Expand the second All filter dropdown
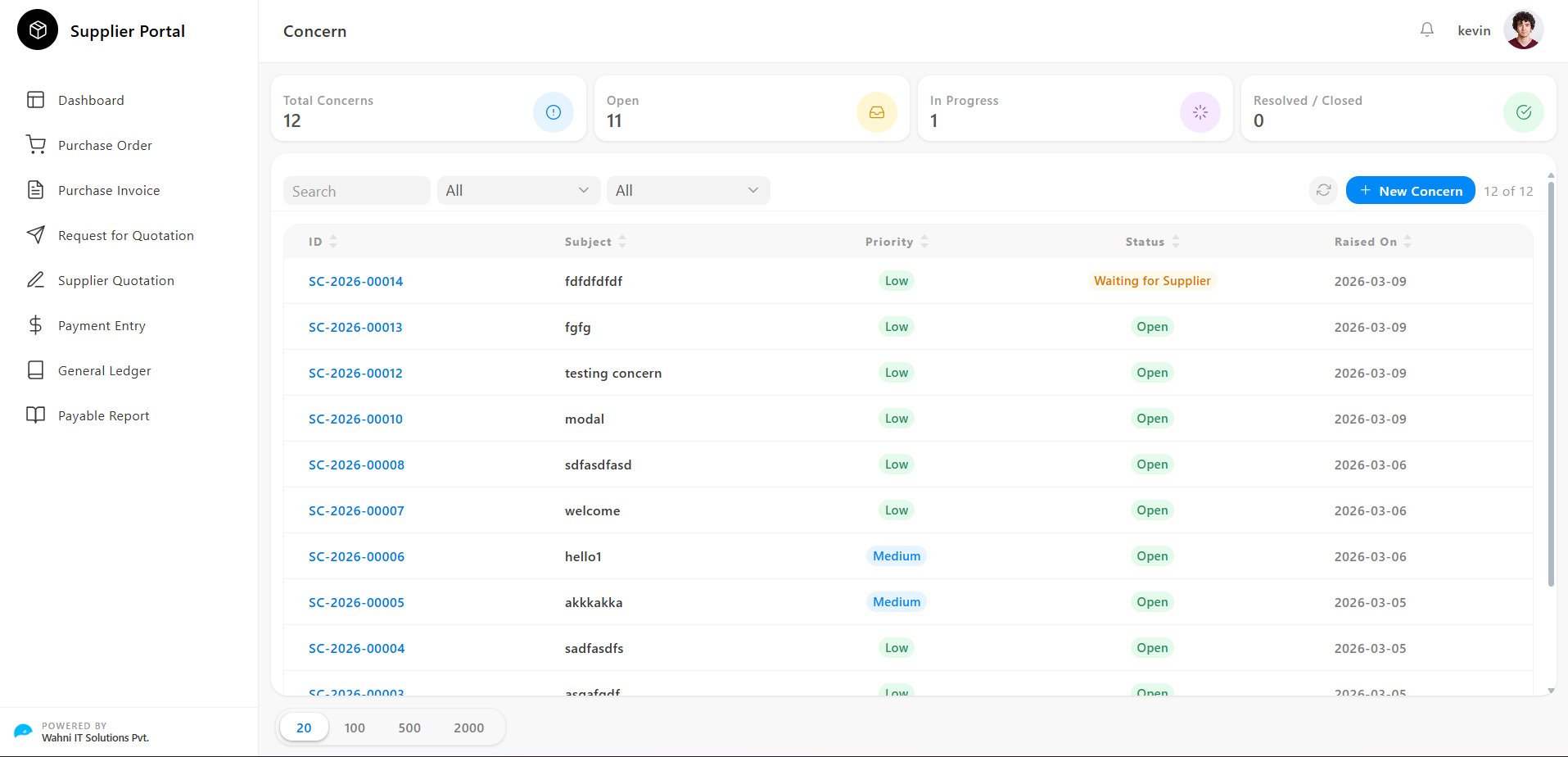This screenshot has width=1568, height=757. click(689, 191)
